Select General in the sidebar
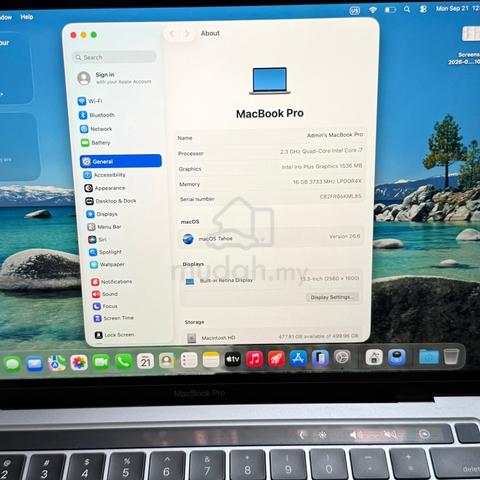The image size is (480, 480). click(121, 161)
